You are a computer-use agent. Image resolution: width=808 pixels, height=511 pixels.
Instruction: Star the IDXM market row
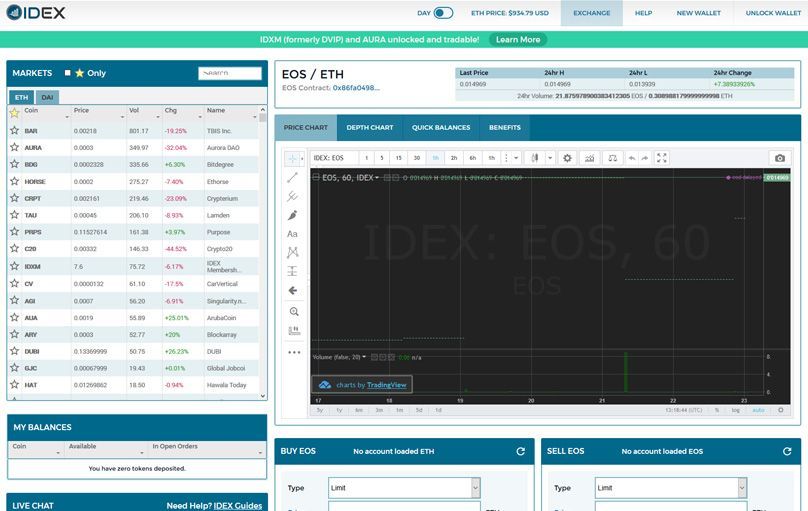[14, 266]
